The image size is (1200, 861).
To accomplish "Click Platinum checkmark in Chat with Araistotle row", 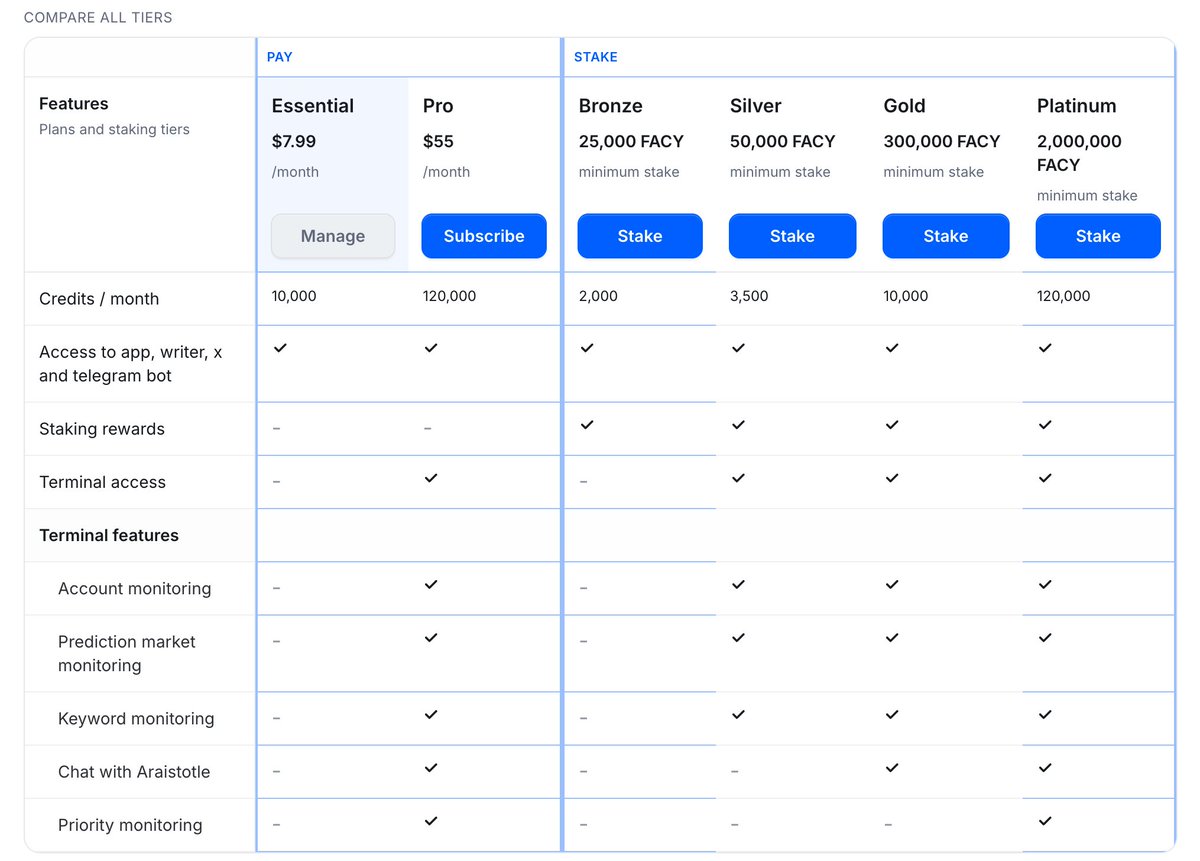I will coord(1045,768).
